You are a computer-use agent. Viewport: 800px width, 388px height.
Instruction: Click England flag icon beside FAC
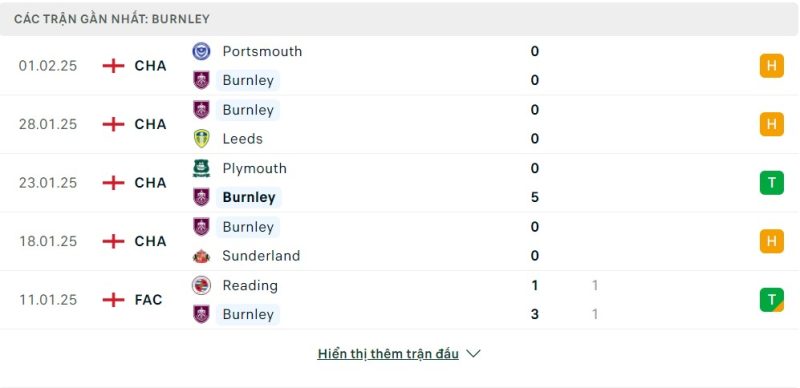click(x=113, y=300)
